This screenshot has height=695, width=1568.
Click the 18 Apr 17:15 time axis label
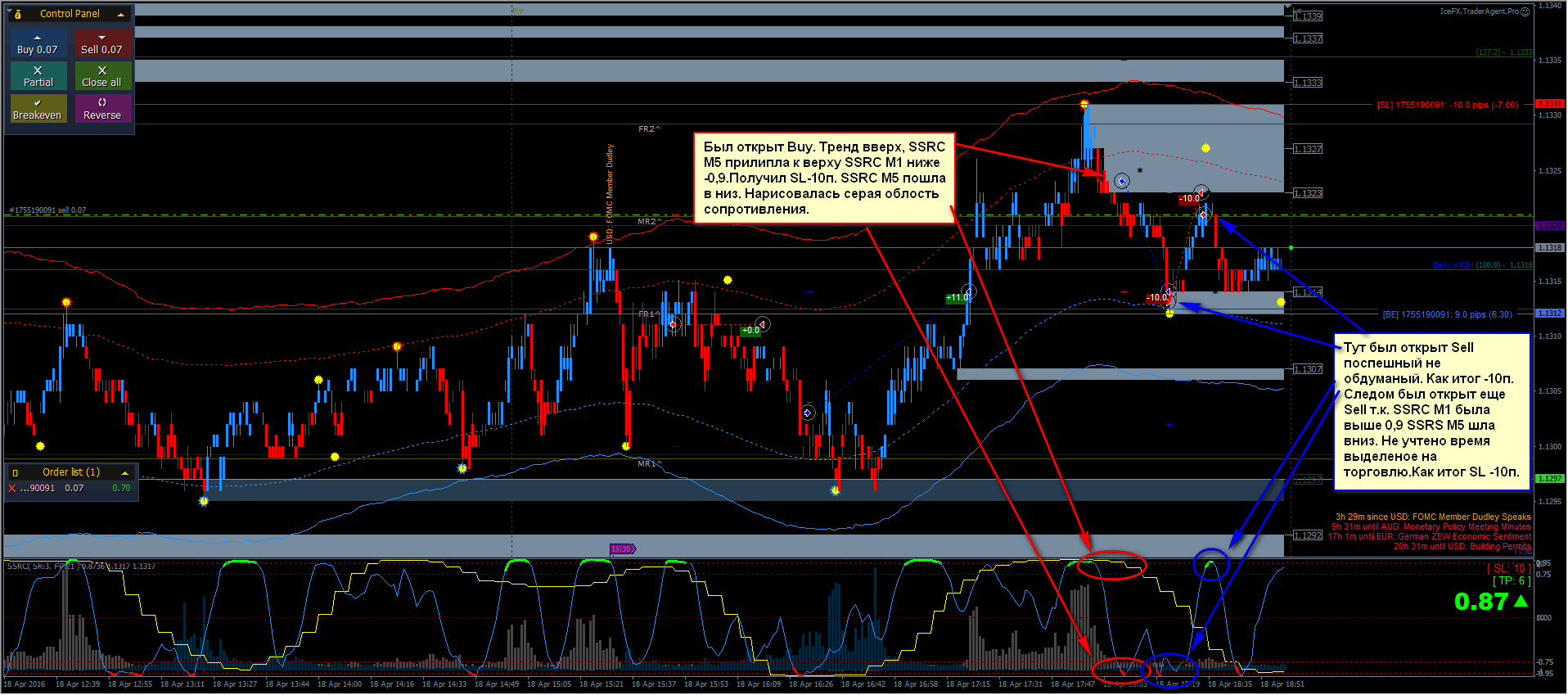click(968, 684)
